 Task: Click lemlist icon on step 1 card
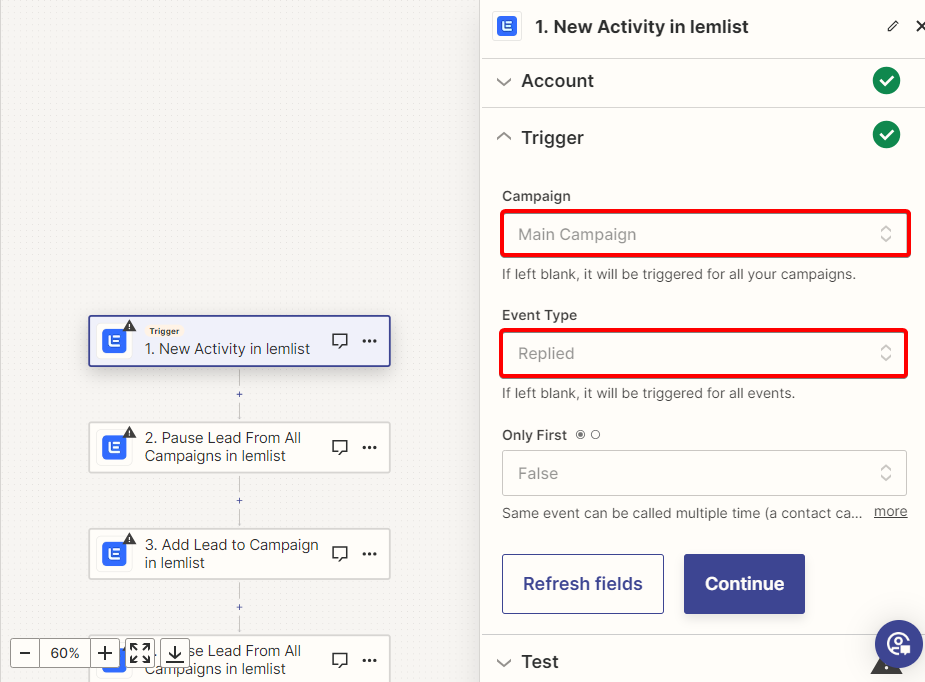[x=114, y=341]
